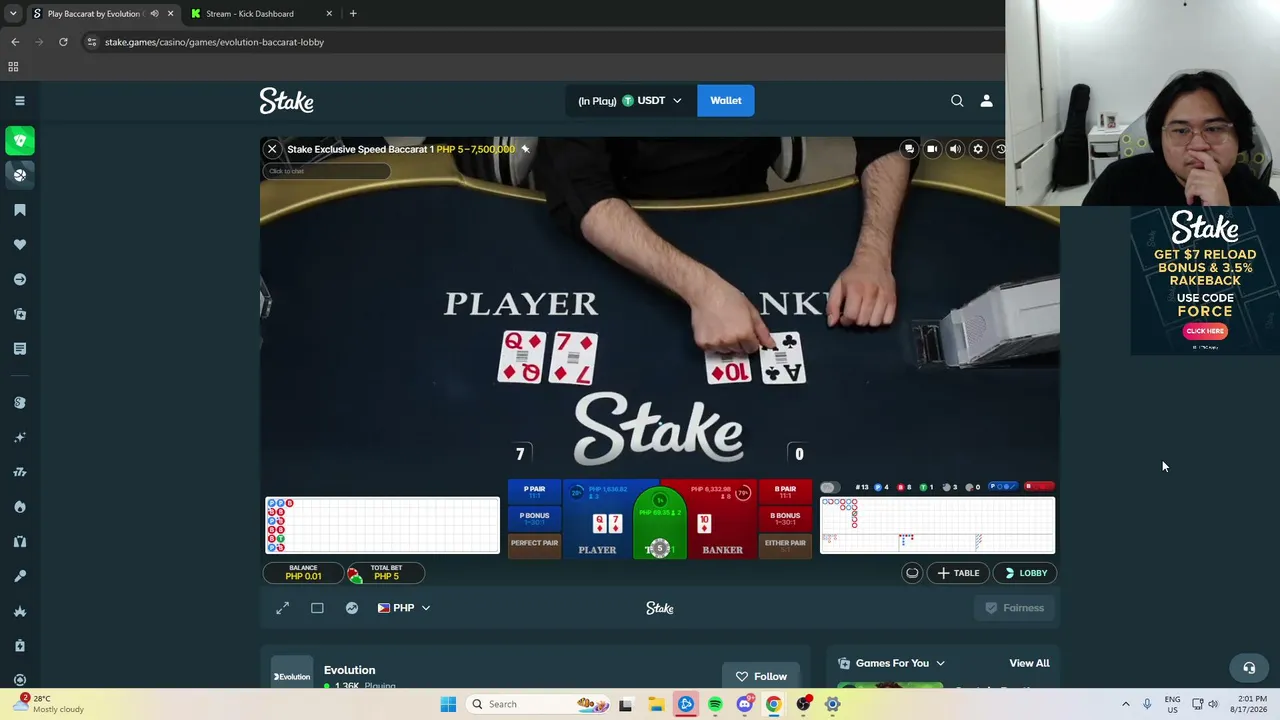
Task: Open the Stake sidebar hamburger menu
Action: [x=19, y=100]
